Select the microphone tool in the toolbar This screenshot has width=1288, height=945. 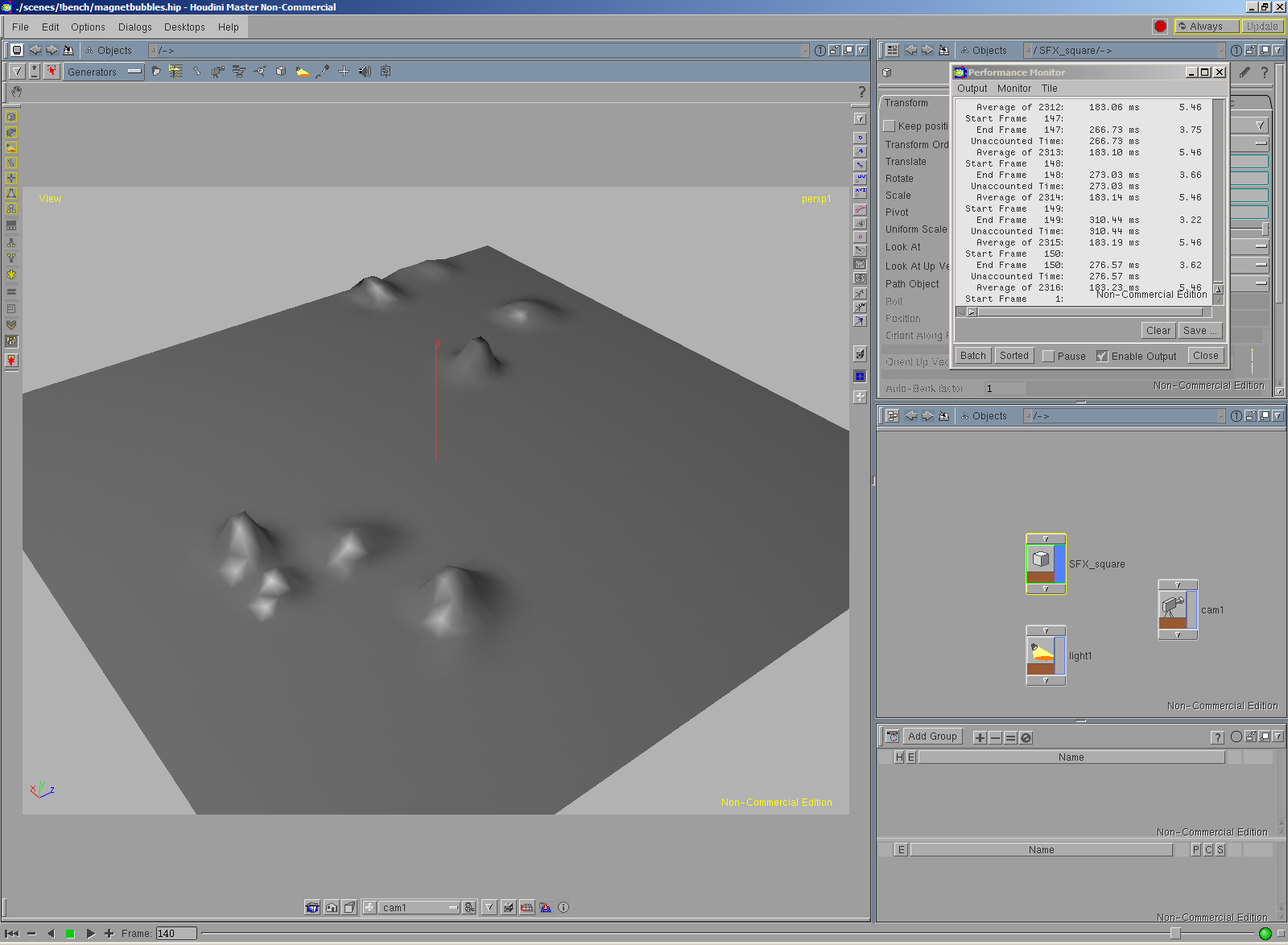323,72
